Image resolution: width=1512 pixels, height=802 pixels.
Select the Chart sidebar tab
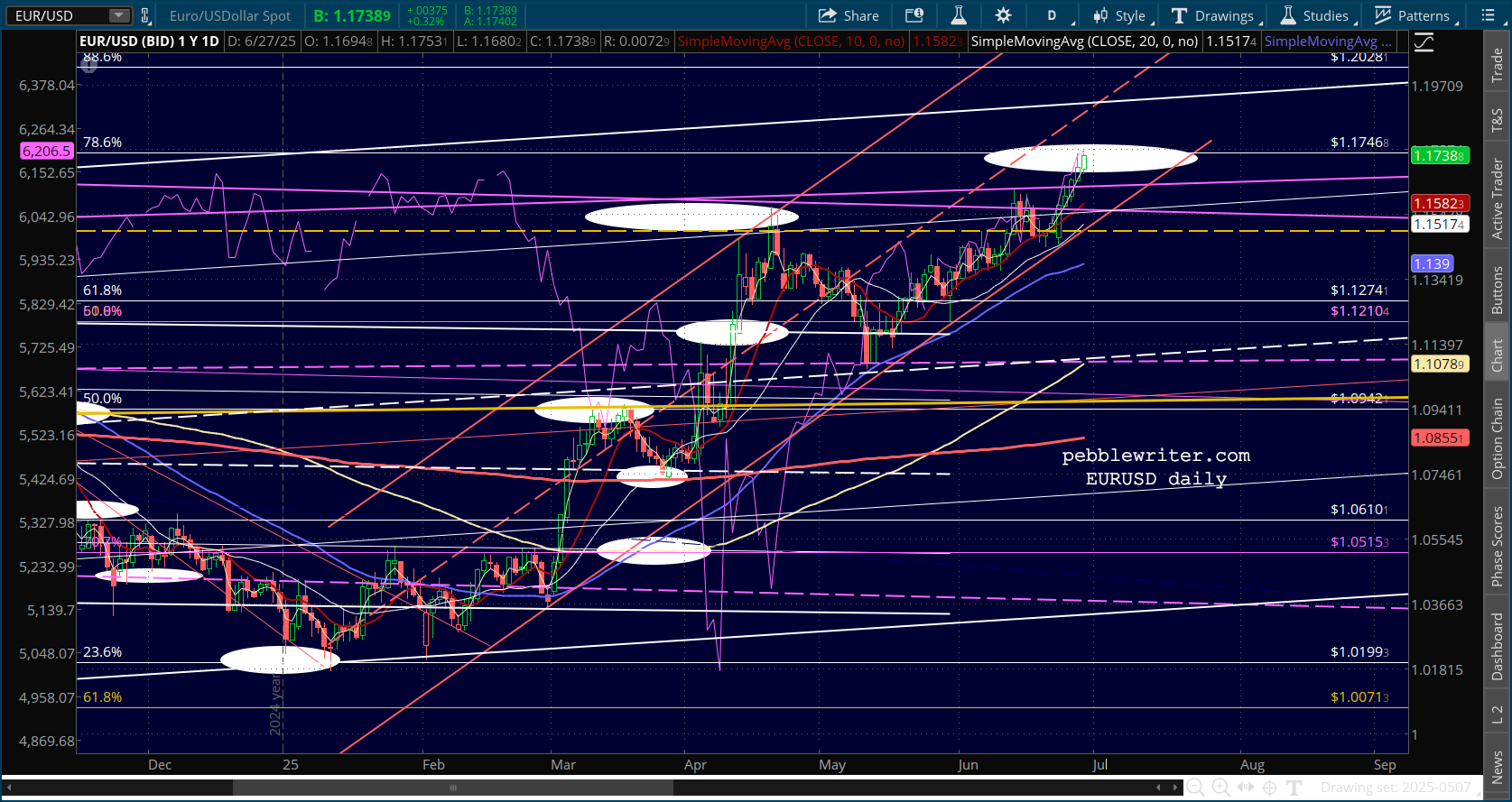tap(1498, 355)
